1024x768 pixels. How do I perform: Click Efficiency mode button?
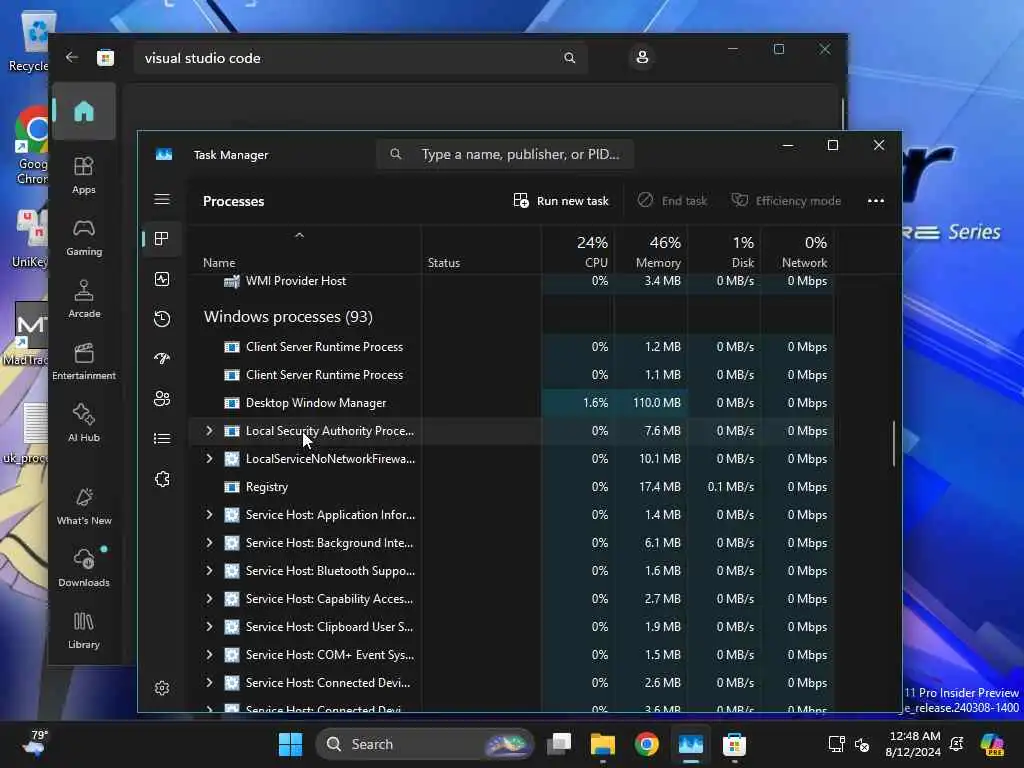pos(786,200)
